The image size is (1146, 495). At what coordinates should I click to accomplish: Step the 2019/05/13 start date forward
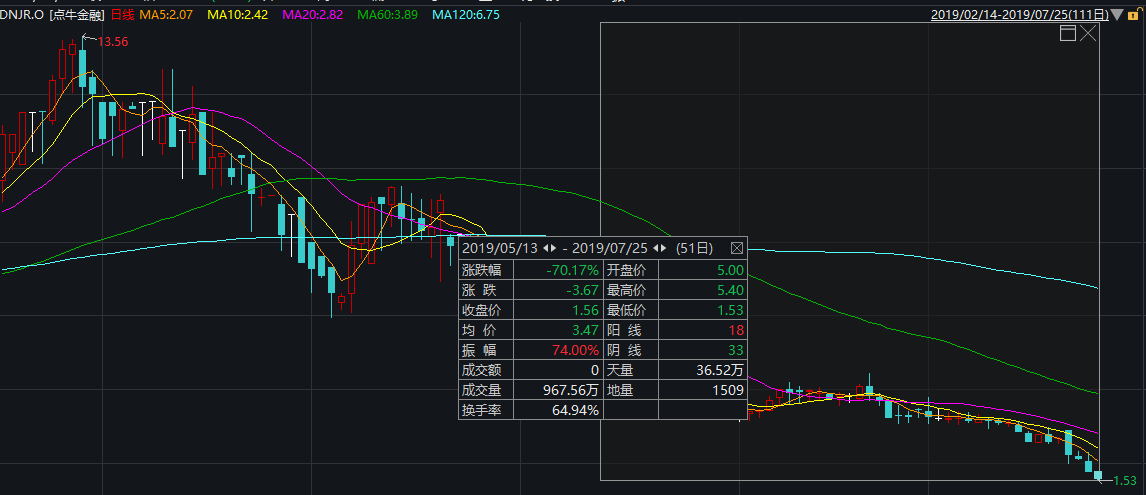pos(555,249)
